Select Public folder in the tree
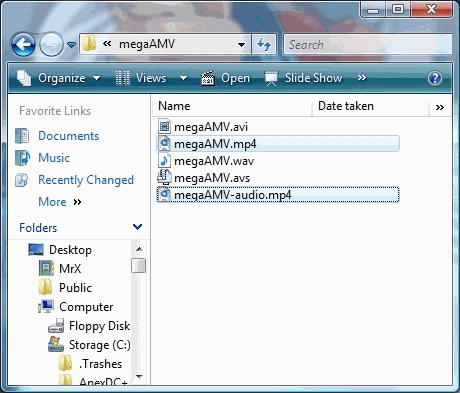This screenshot has height=393, width=460. click(75, 288)
